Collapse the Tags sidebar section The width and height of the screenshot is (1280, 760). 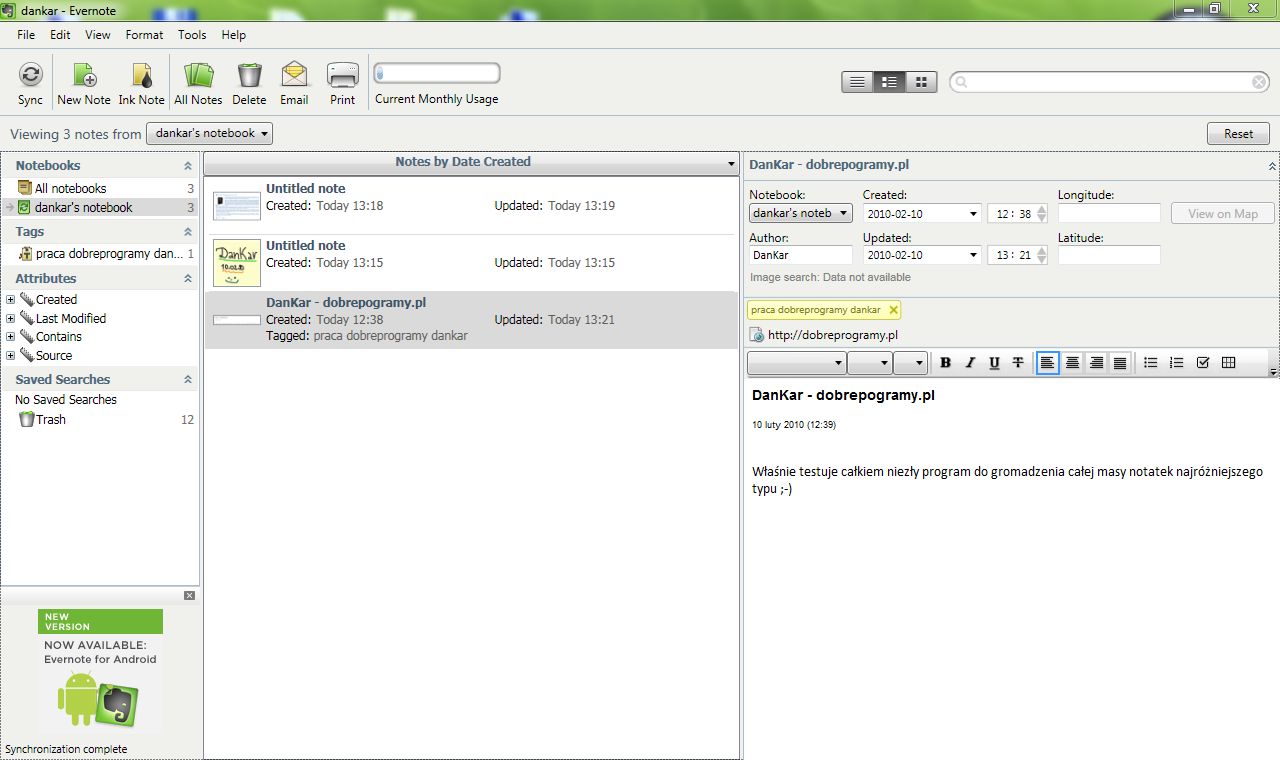(187, 232)
